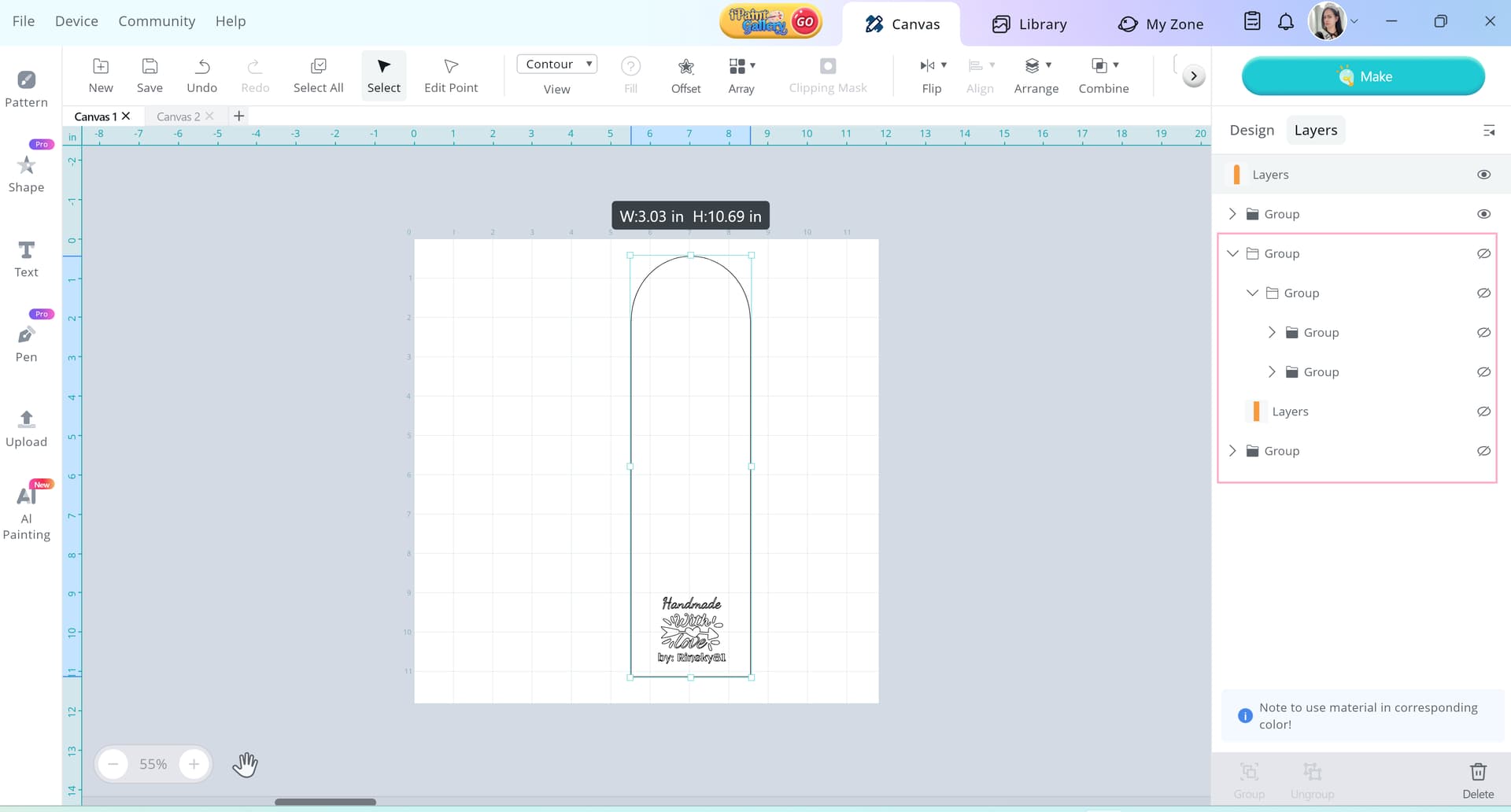Click the Offset tool icon
Viewport: 1511px width, 812px height.
coord(685,67)
